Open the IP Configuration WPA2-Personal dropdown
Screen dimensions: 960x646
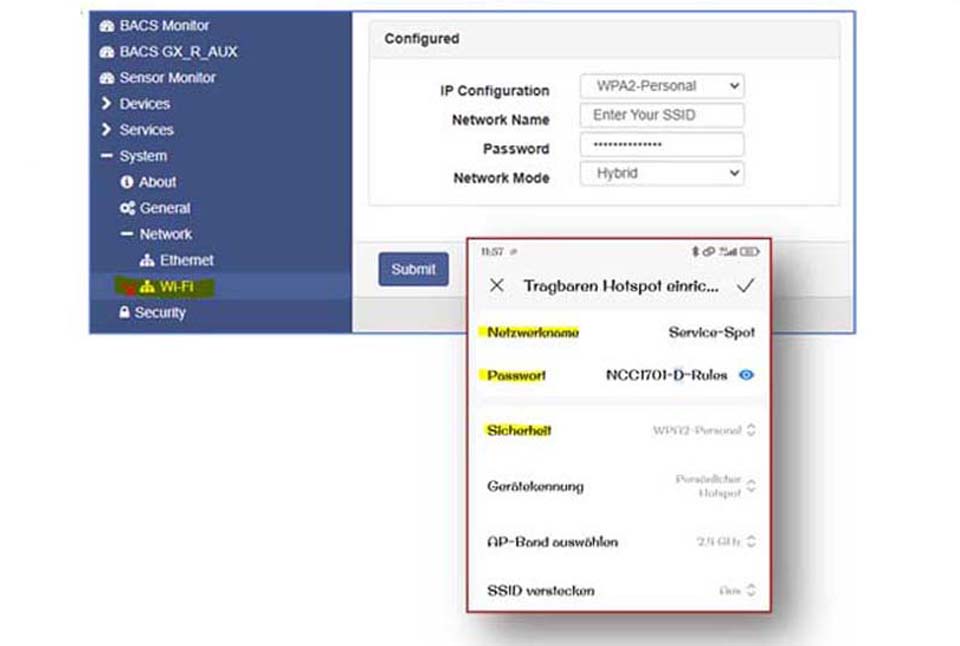click(662, 86)
